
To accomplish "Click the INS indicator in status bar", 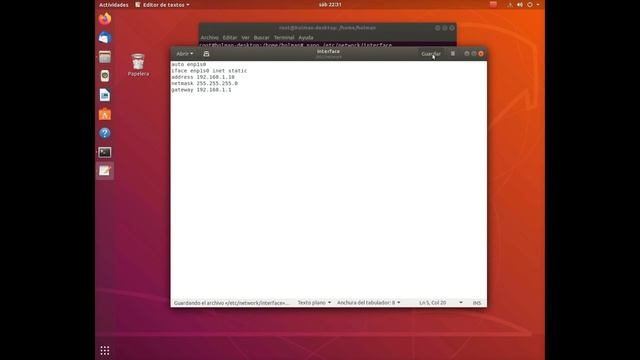I will 477,303.
